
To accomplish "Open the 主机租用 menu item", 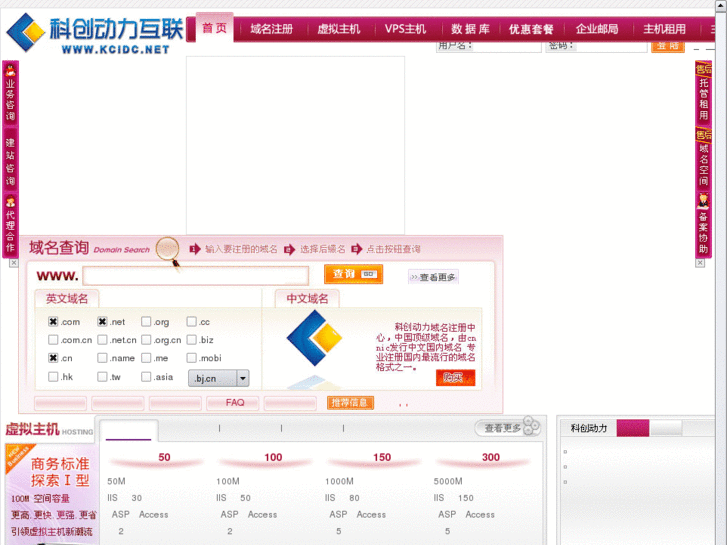I will click(664, 29).
